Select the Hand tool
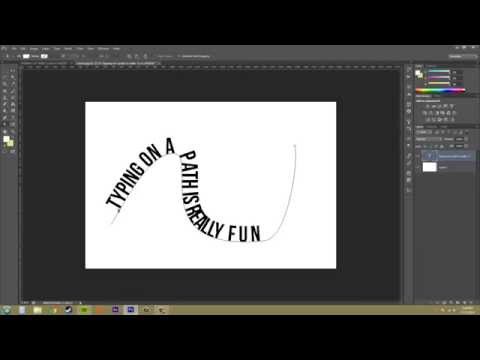Viewport: 480px width, 360px height. coord(5,131)
